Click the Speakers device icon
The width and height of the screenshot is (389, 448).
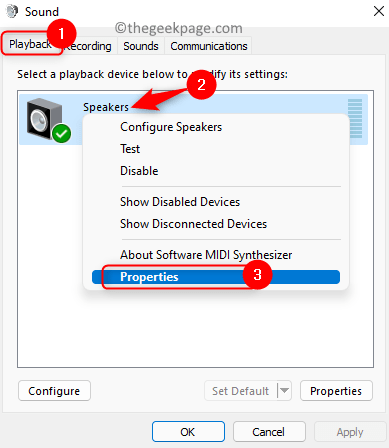[x=45, y=119]
